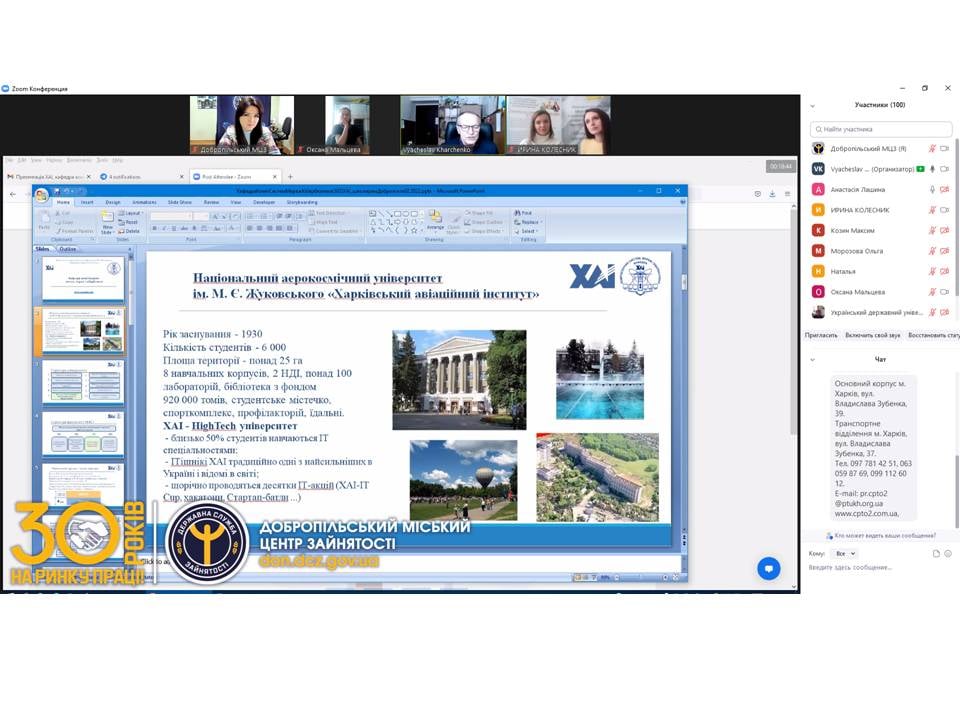Screen dimensions: 960x720
Task: Select the third slide thumbnail
Action: coord(83,383)
